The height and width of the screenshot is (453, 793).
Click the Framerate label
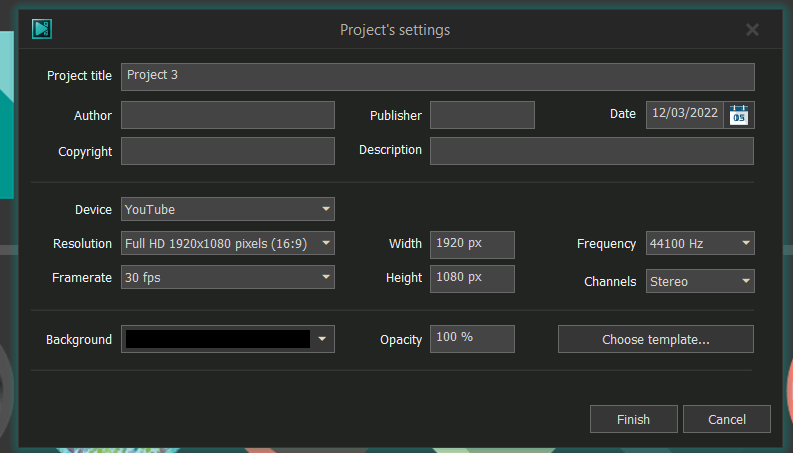pyautogui.click(x=81, y=278)
